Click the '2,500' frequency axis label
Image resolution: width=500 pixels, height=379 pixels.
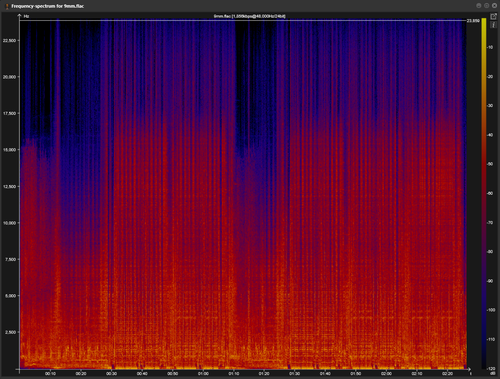pos(10,332)
